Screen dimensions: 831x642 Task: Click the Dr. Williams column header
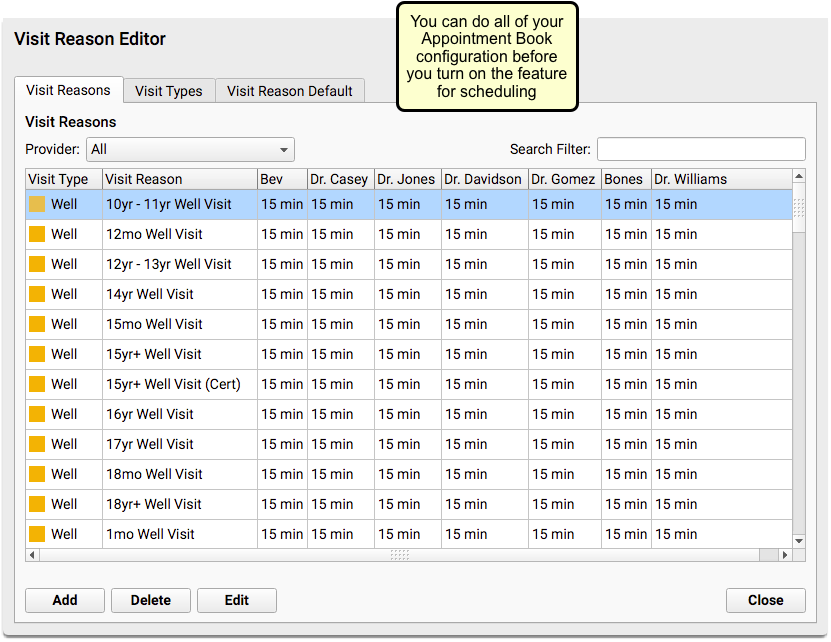[x=722, y=179]
